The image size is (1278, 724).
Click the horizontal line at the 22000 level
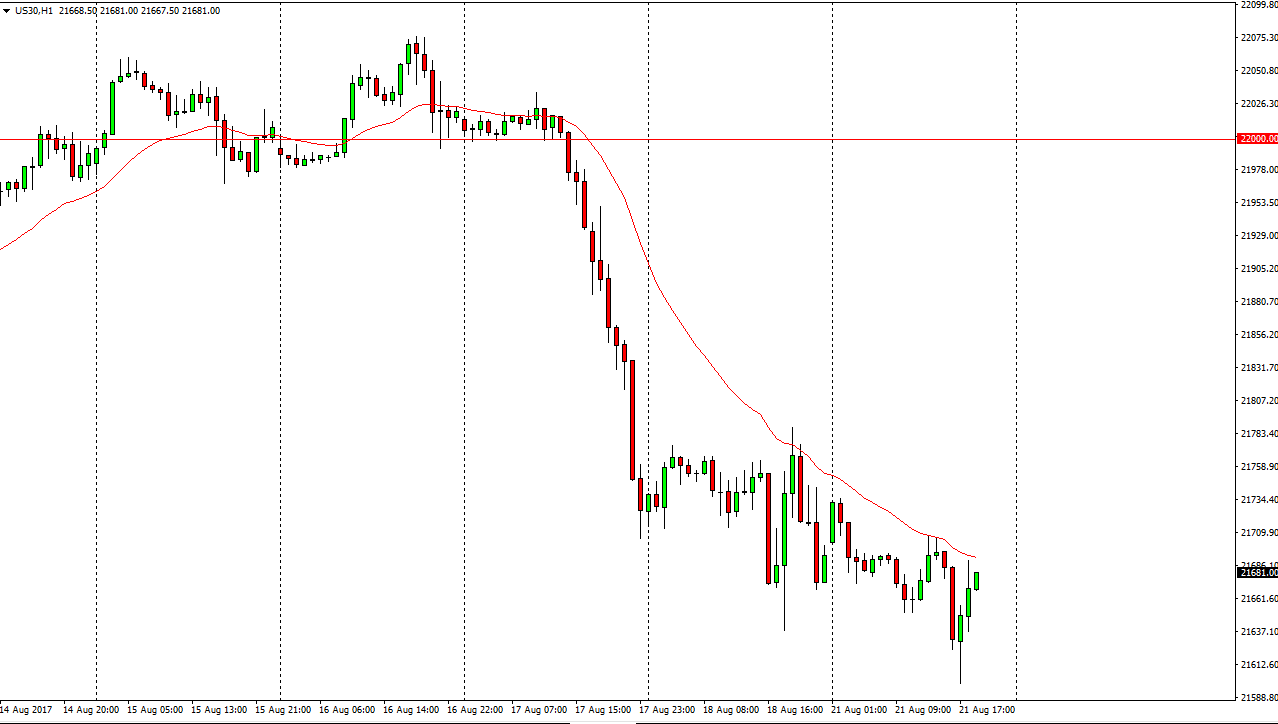pyautogui.click(x=800, y=138)
